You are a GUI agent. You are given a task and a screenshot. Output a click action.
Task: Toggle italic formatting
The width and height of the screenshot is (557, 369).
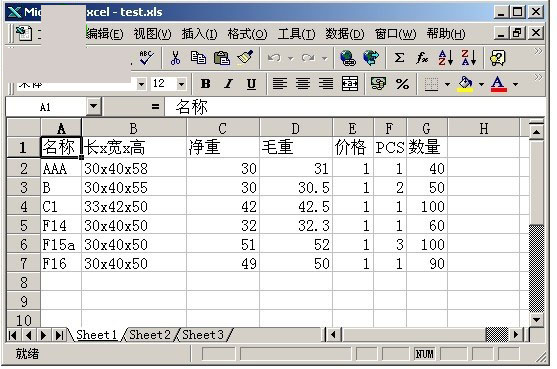(228, 84)
